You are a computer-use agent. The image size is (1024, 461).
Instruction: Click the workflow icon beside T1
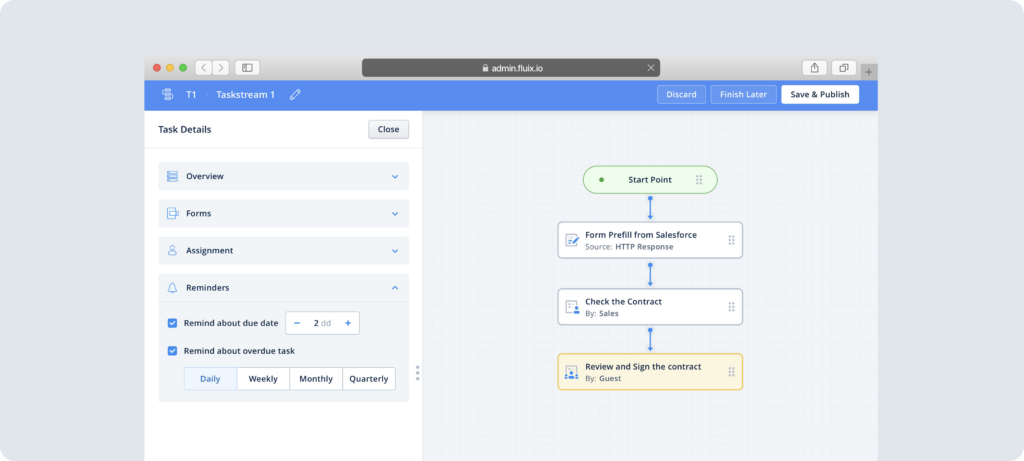167,95
